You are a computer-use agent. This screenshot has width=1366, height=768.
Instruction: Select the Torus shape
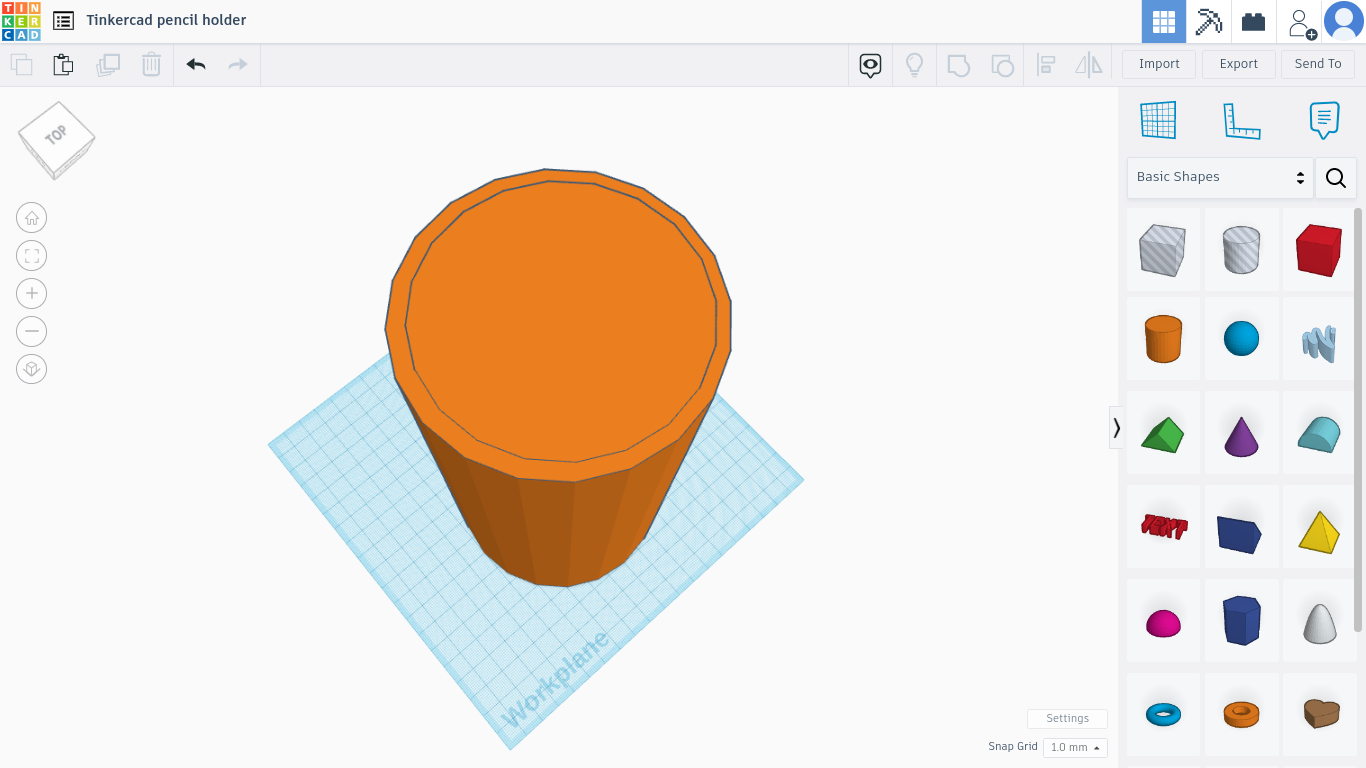tap(1163, 714)
